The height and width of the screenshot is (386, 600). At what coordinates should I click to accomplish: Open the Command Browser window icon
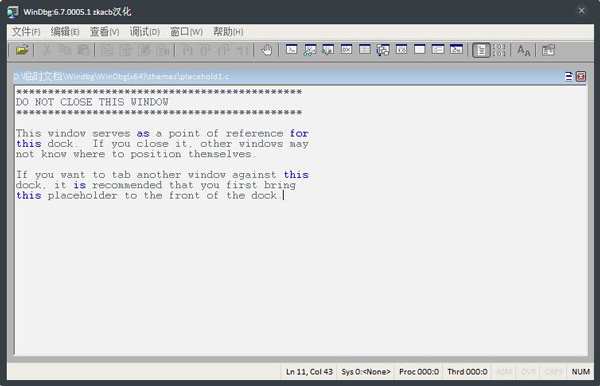pos(456,50)
